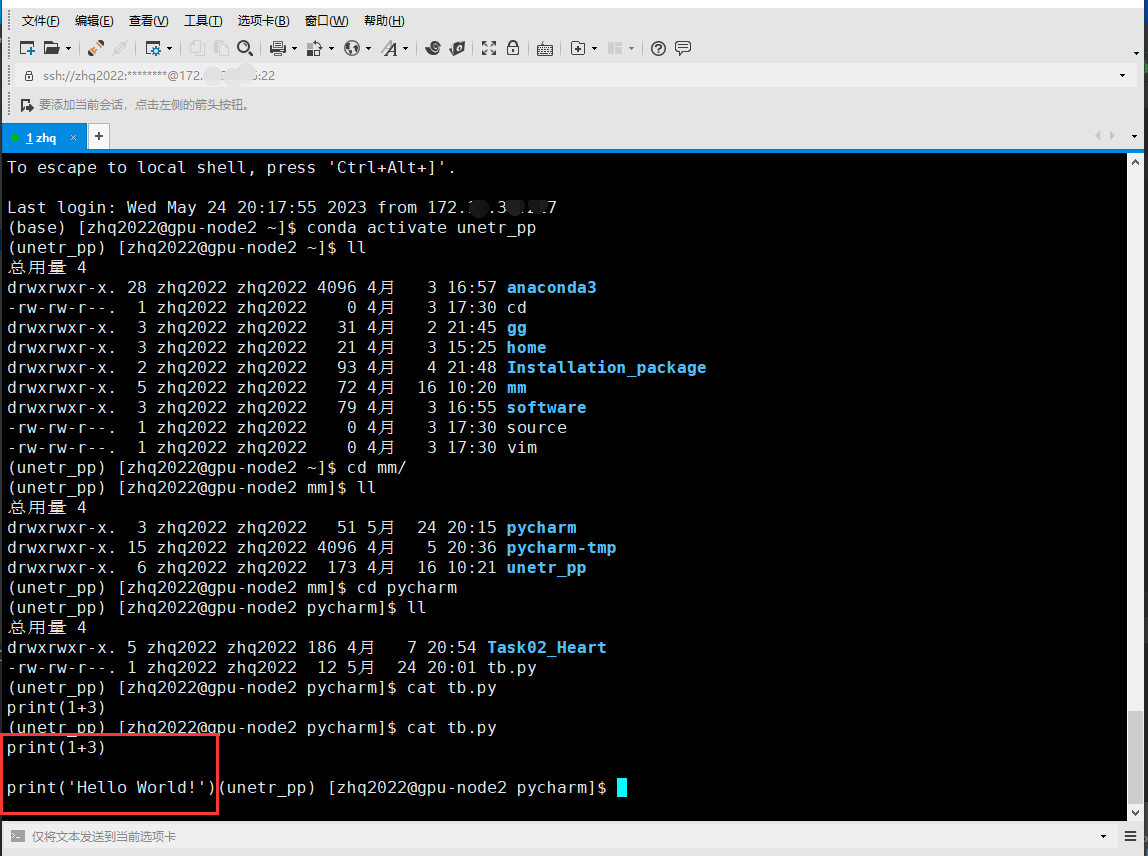The width and height of the screenshot is (1148, 856).
Task: Expand the session properties dropdown arrow
Action: pos(170,48)
